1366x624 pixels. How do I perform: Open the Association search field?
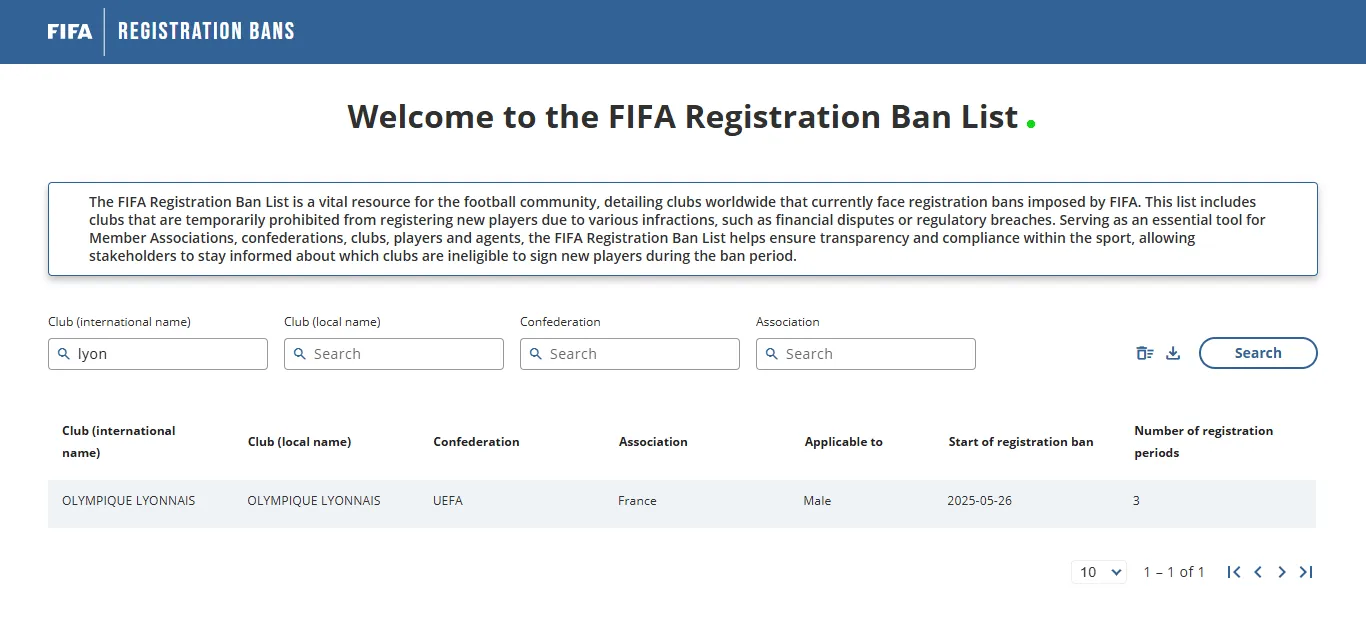(866, 354)
